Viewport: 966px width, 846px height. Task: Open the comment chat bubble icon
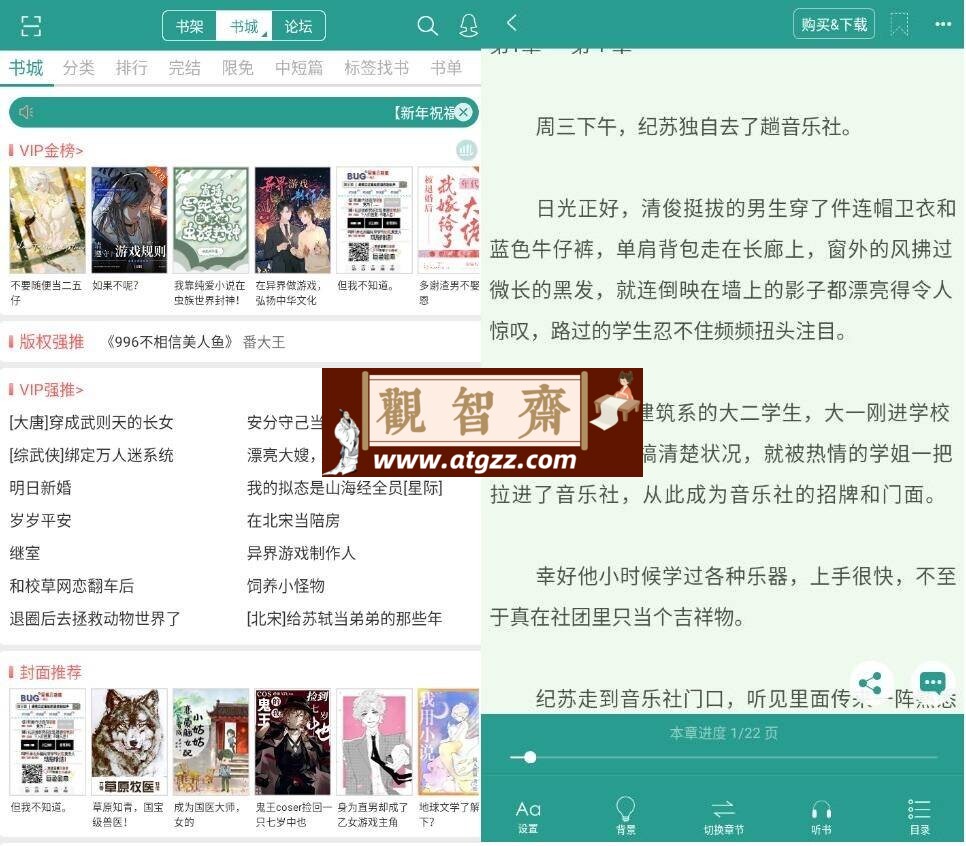932,683
